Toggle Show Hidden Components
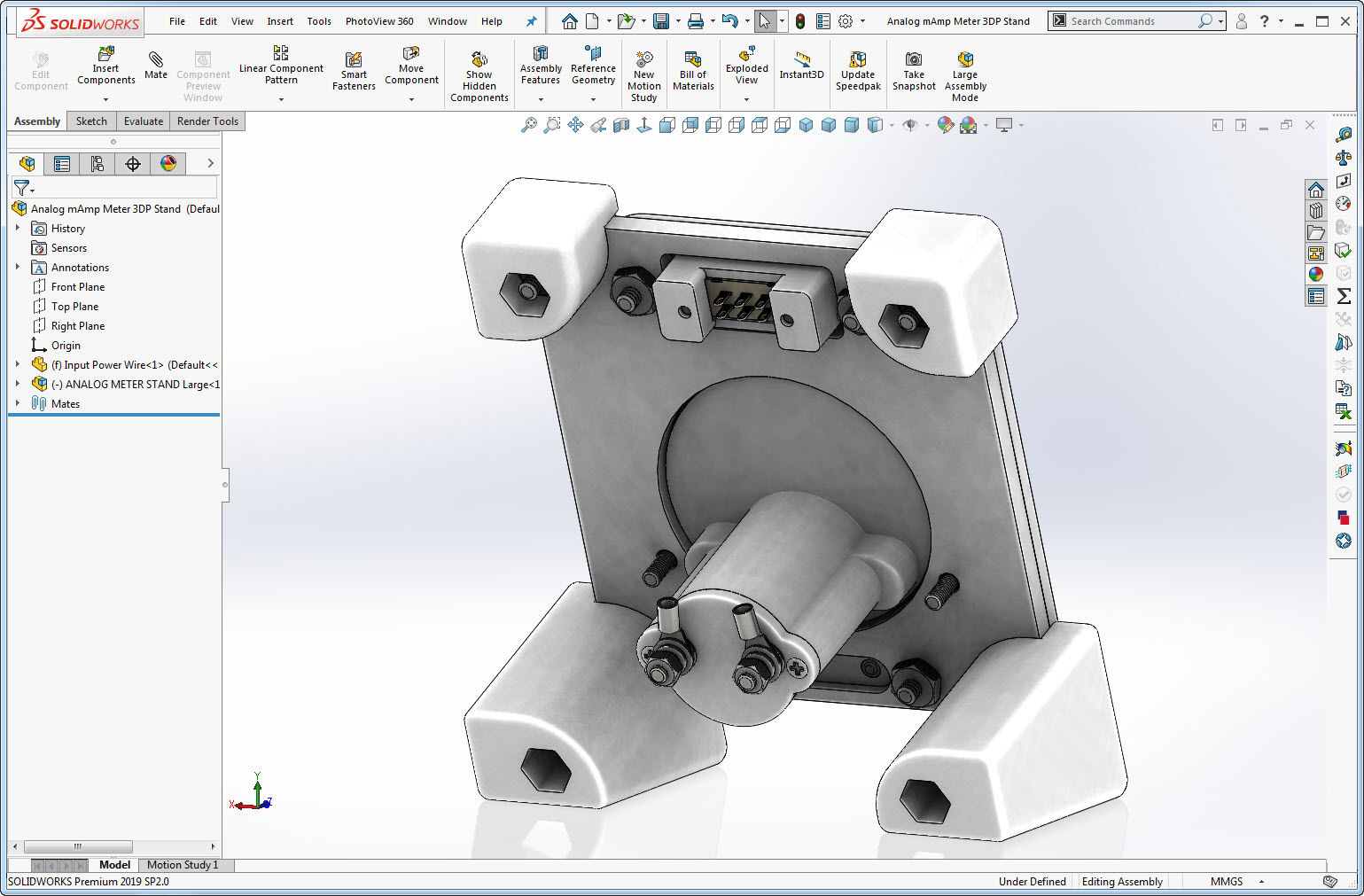This screenshot has height=896, width=1364. 479,59
